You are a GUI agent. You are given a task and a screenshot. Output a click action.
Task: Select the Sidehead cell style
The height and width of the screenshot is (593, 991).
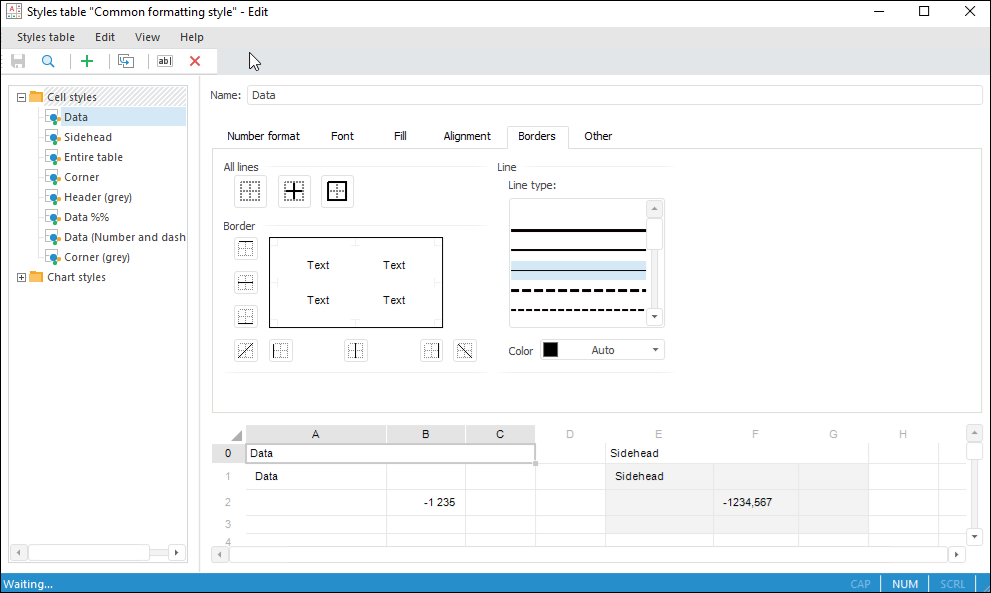pyautogui.click(x=88, y=137)
